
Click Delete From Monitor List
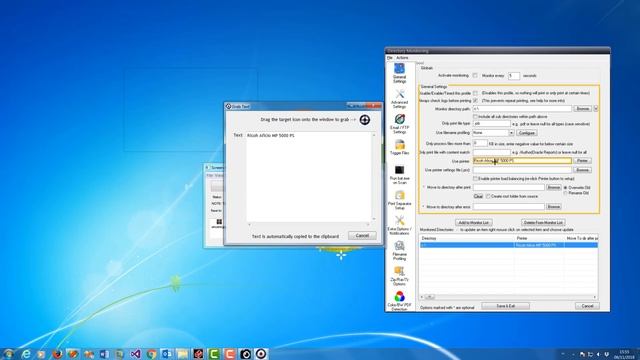click(543, 222)
